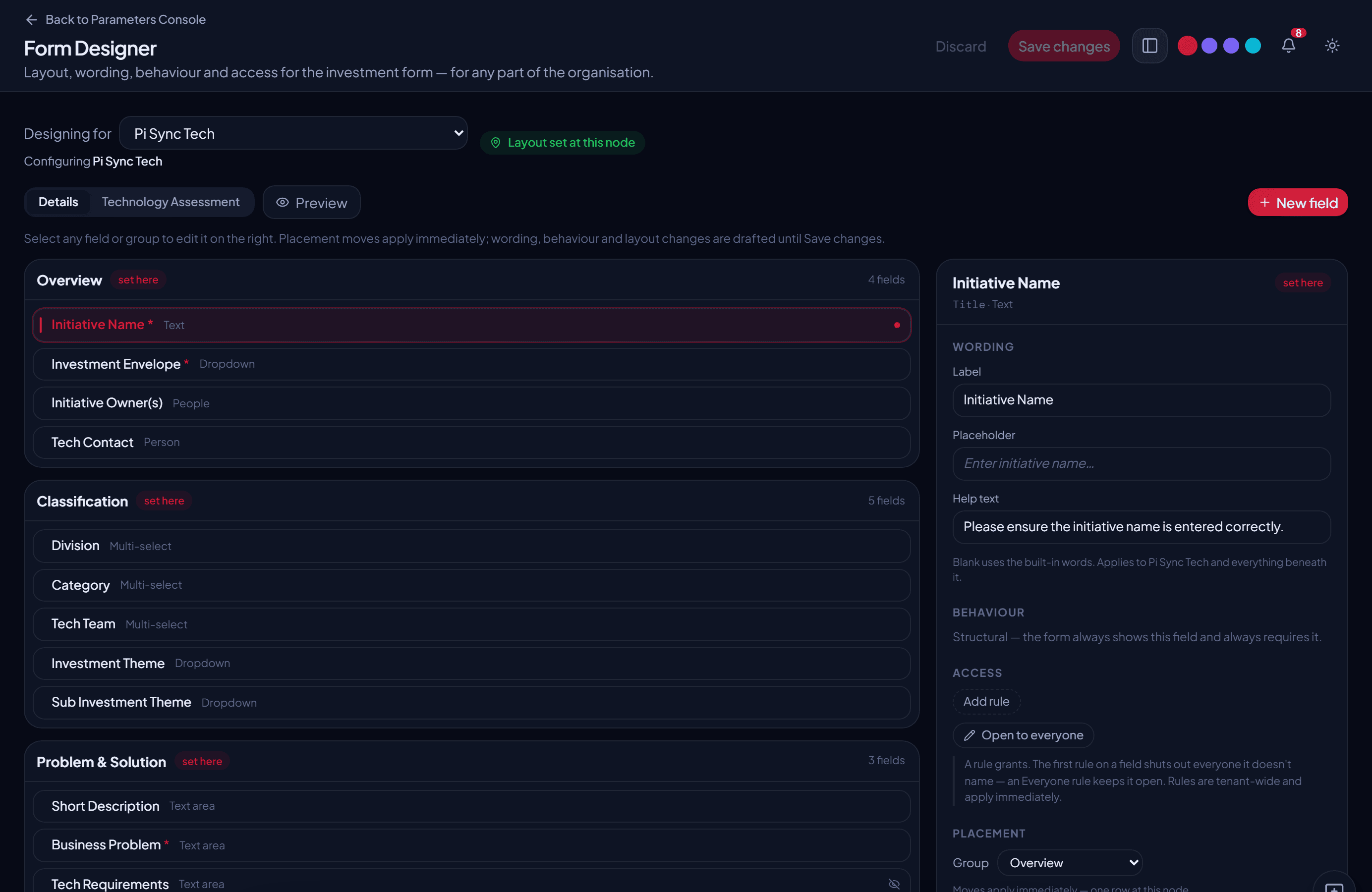Open the Designing for Pi Sync Tech dropdown
The image size is (1372, 892).
tap(293, 133)
